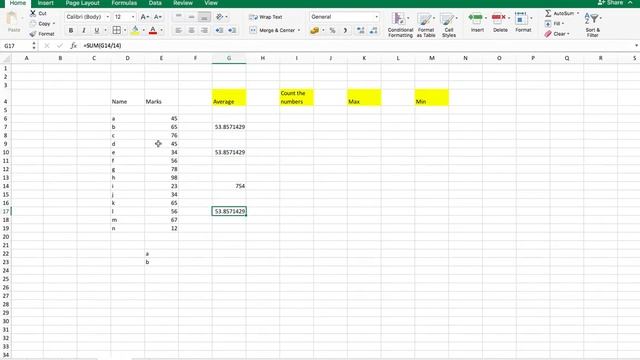Open Cell Styles gallery
The height and width of the screenshot is (360, 640).
point(449,25)
